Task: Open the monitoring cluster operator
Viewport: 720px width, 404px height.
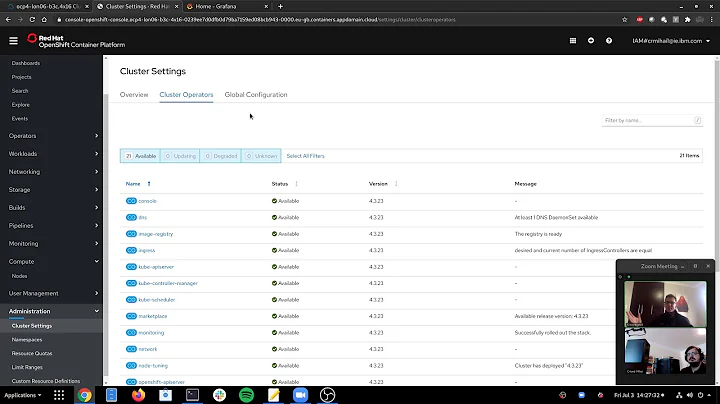Action: tap(151, 333)
